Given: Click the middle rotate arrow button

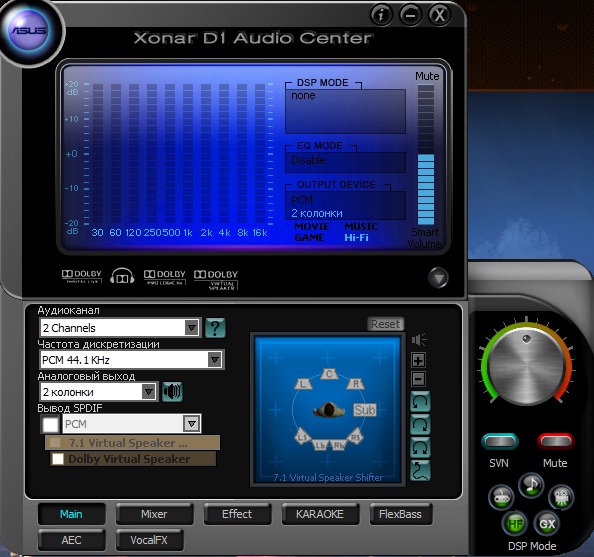Looking at the screenshot, I should [x=420, y=425].
